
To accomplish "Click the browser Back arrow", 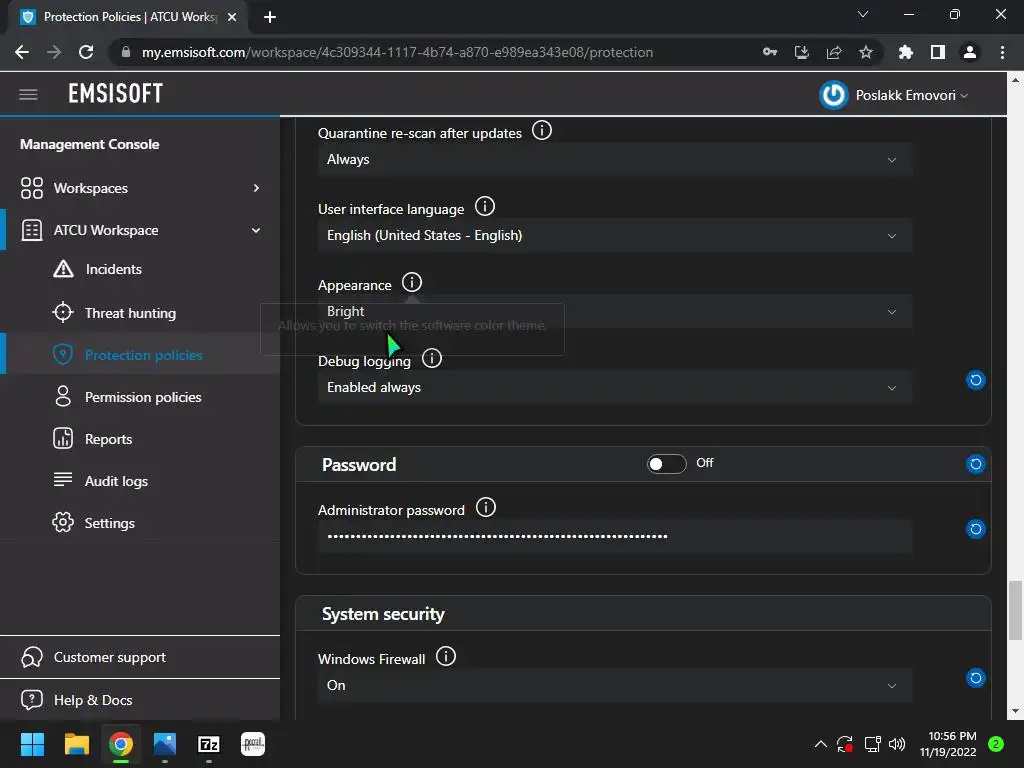I will [22, 52].
